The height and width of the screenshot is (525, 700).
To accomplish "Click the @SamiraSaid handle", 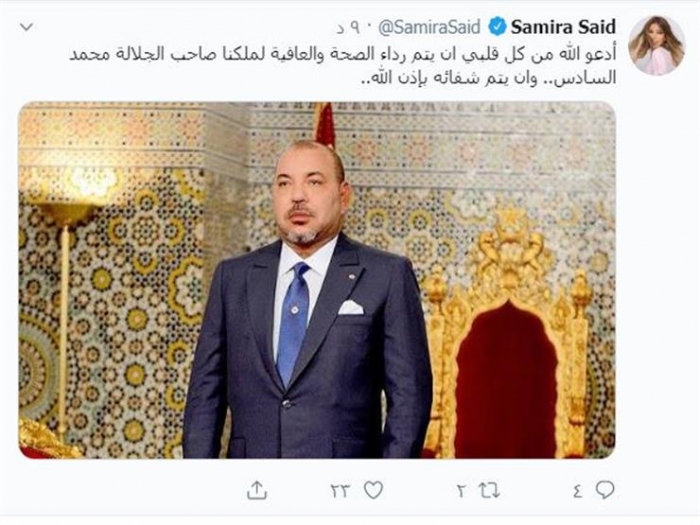I will pos(429,27).
